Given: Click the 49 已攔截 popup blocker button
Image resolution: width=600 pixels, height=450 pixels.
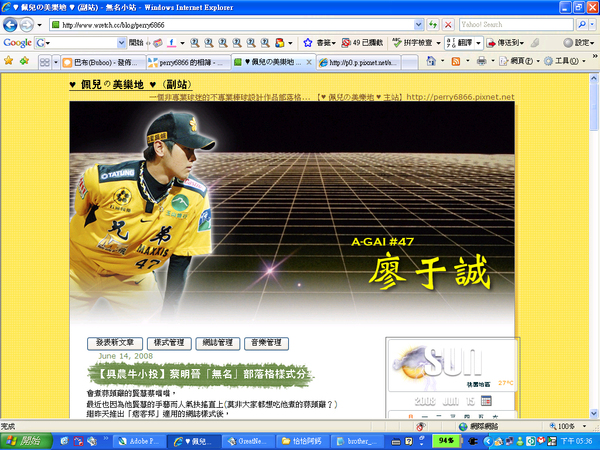Looking at the screenshot, I should [x=362, y=42].
